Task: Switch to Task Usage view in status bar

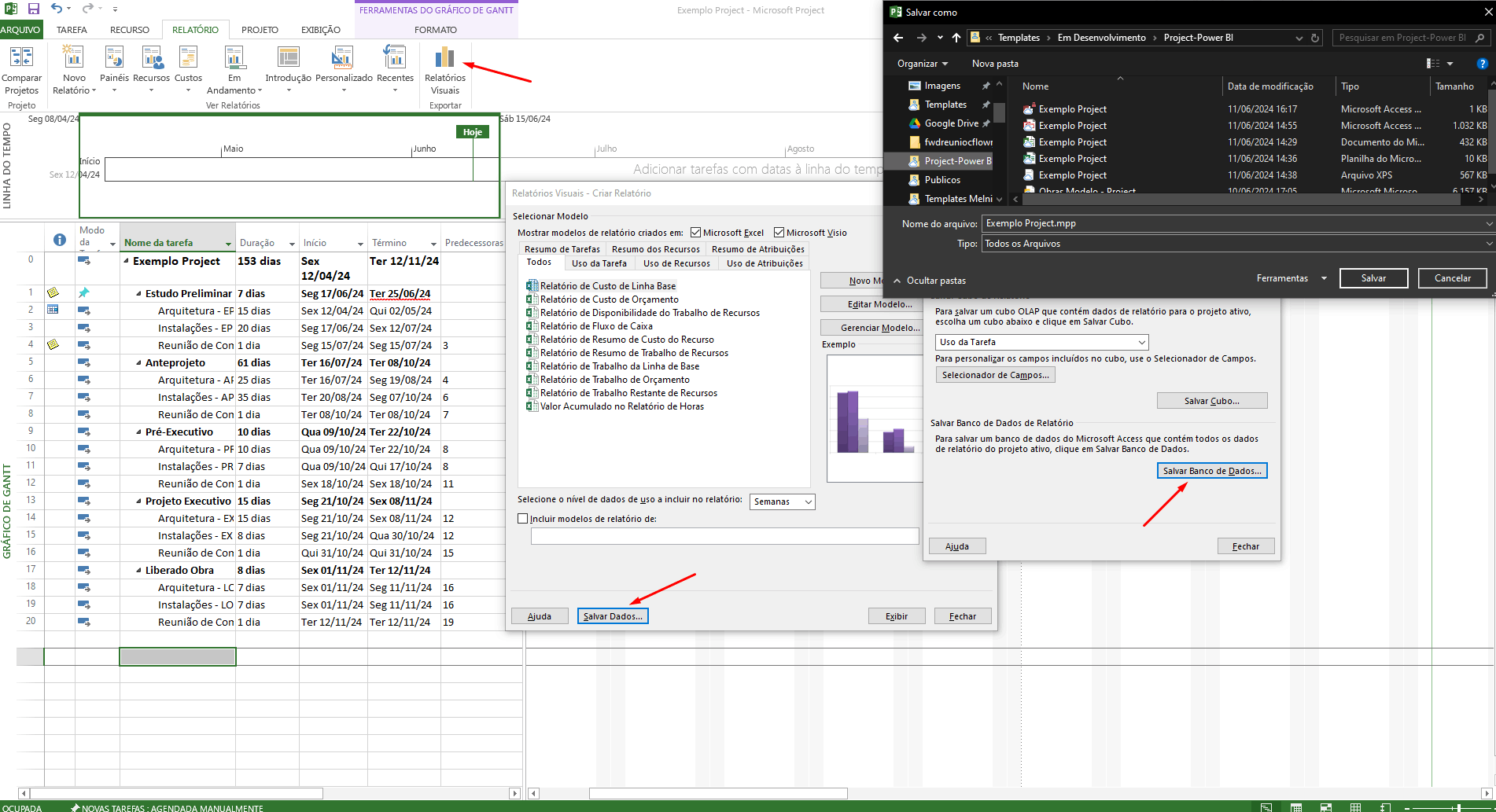Action: (1296, 807)
